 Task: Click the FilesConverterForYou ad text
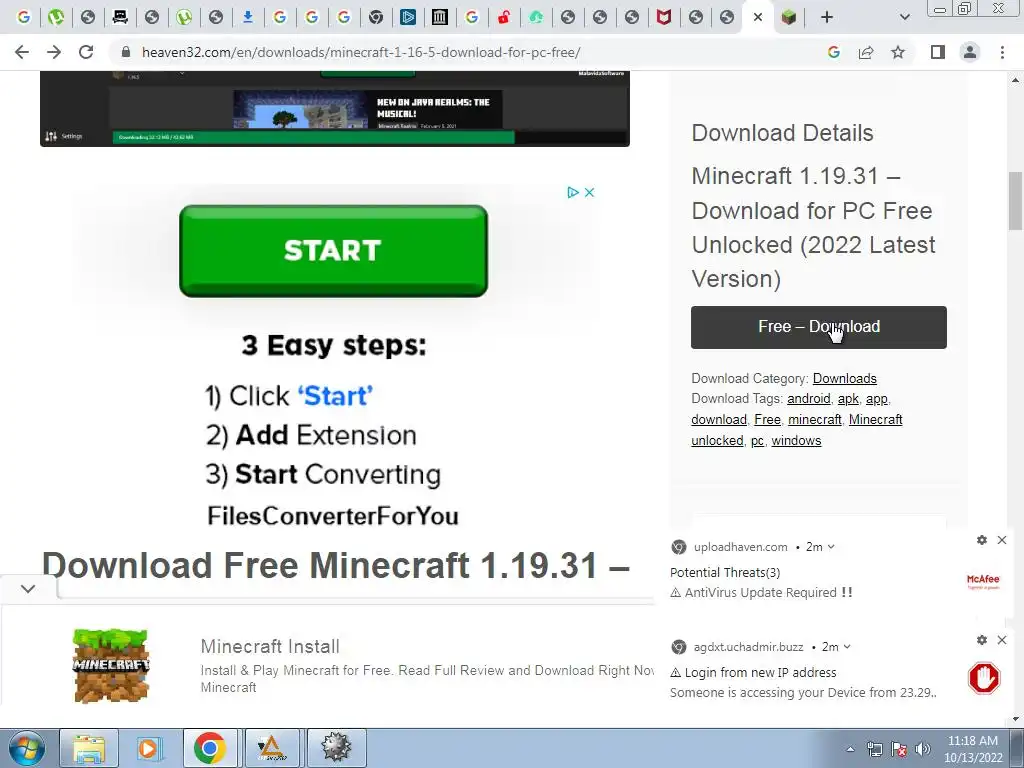pyautogui.click(x=332, y=516)
